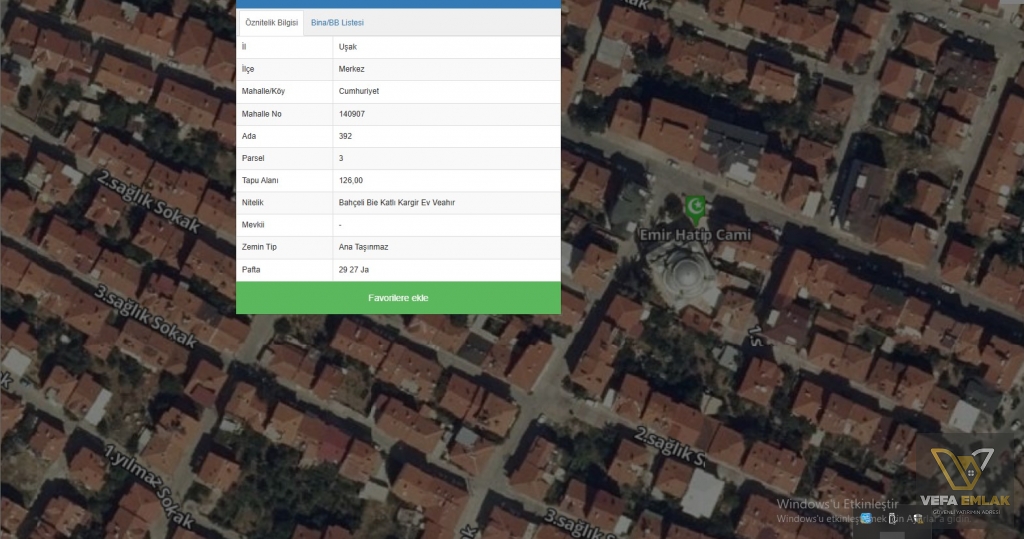Click the value Uşak in the İl row
1024x539 pixels.
pos(347,47)
